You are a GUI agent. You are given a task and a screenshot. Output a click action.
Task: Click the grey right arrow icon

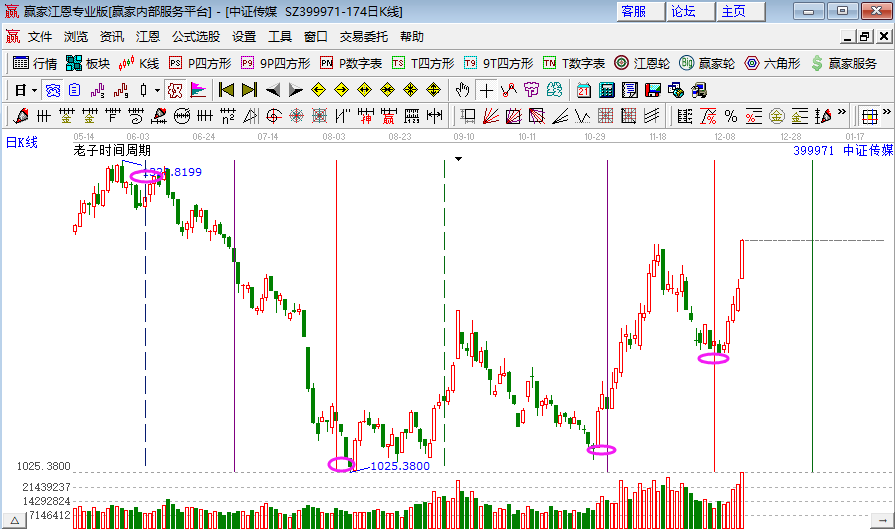pyautogui.click(x=296, y=90)
